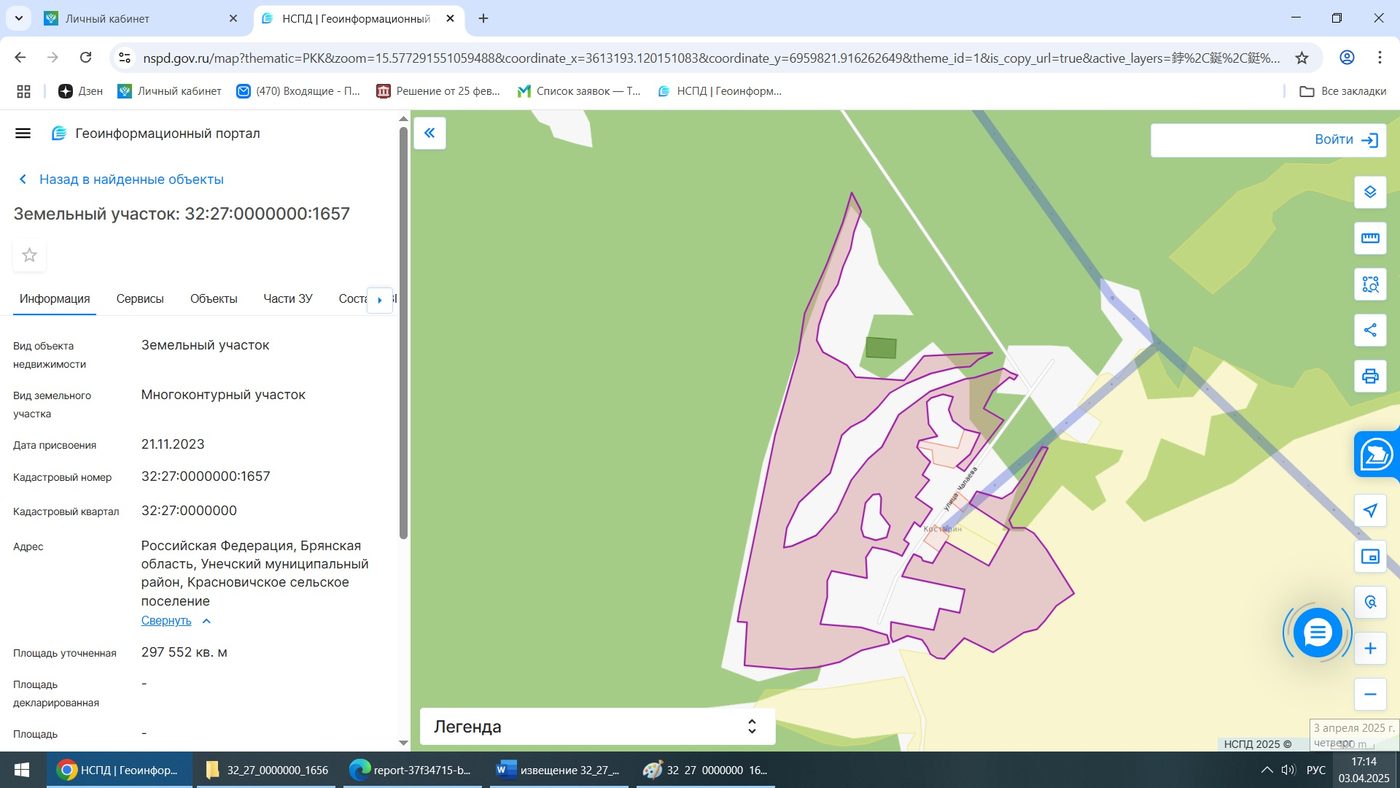
Task: Go back via Назад в найденные объекты
Action: coord(121,180)
